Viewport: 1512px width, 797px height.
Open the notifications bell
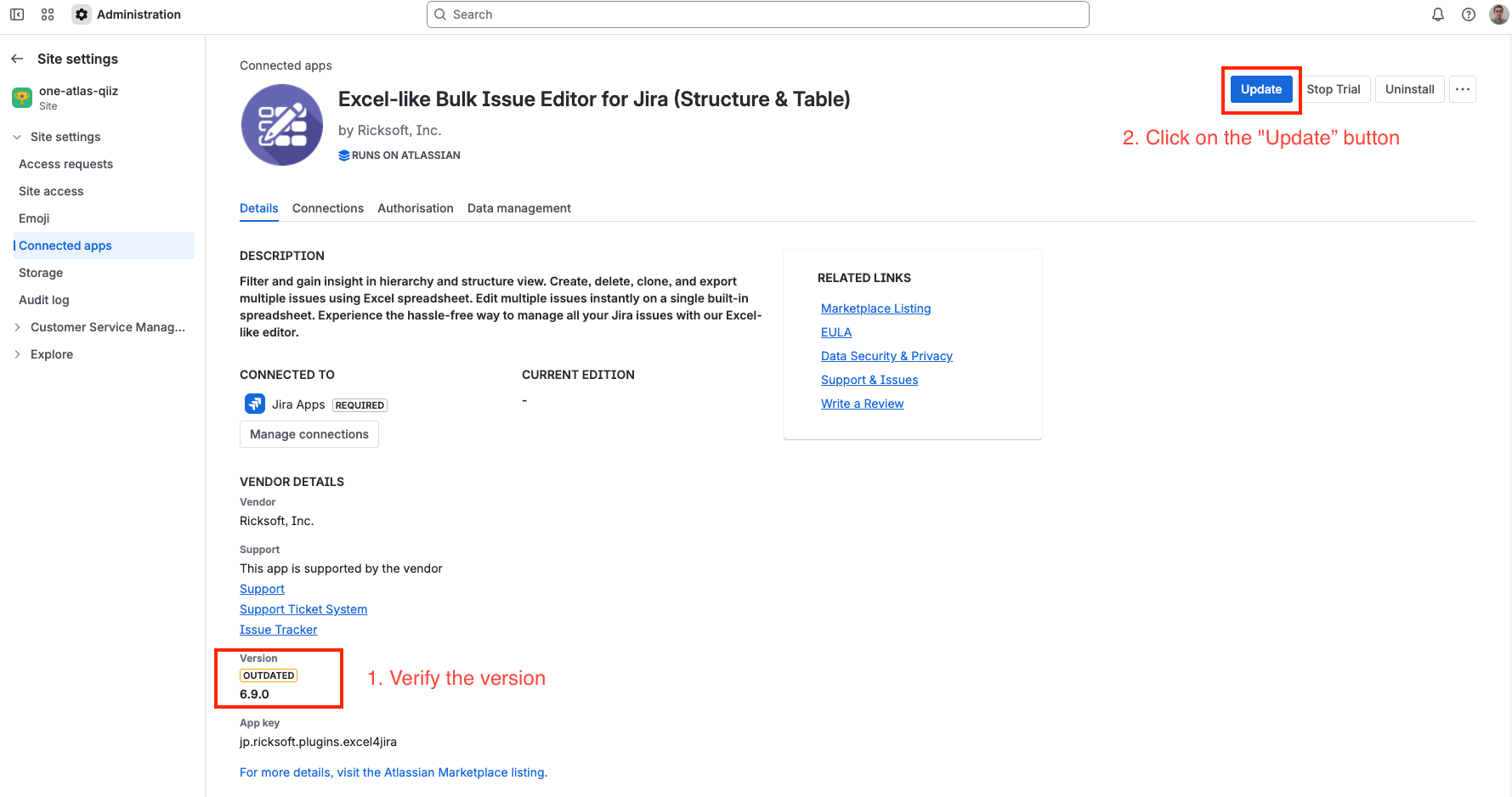pos(1438,14)
